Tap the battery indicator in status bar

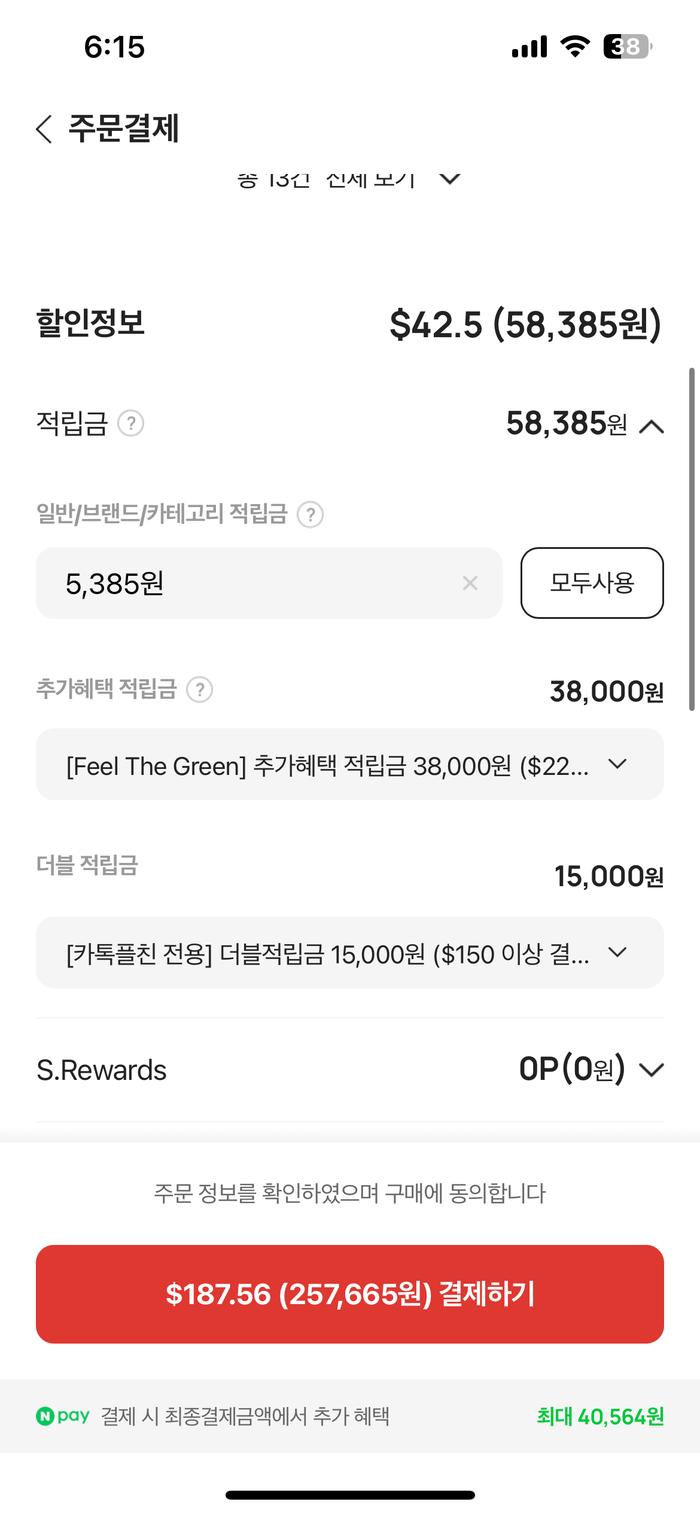(627, 47)
